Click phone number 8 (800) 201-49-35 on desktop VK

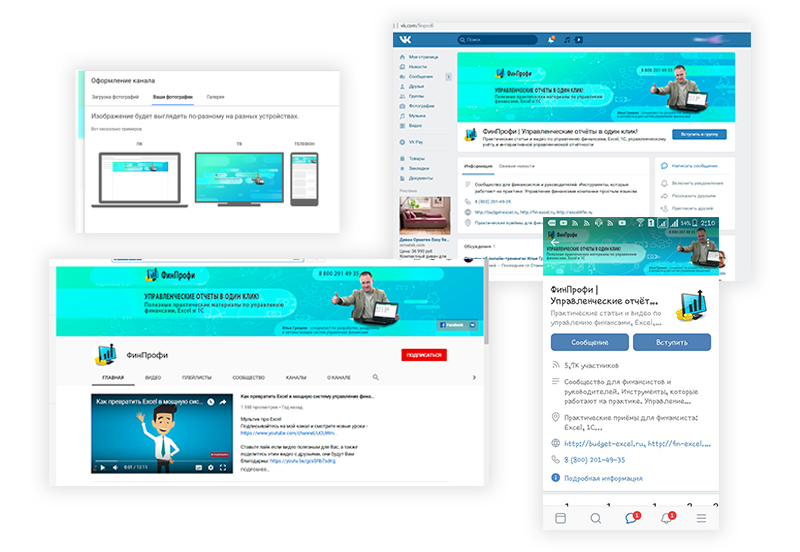pyautogui.click(x=493, y=202)
